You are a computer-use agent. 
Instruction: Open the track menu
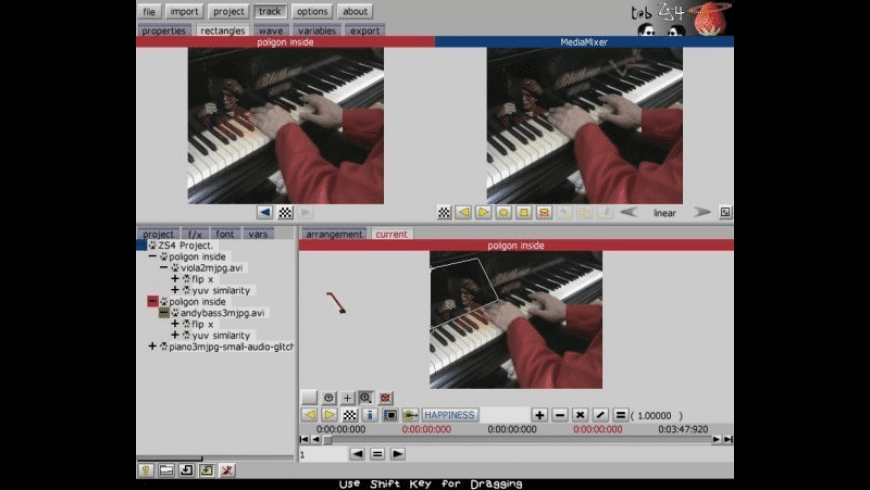pos(270,11)
